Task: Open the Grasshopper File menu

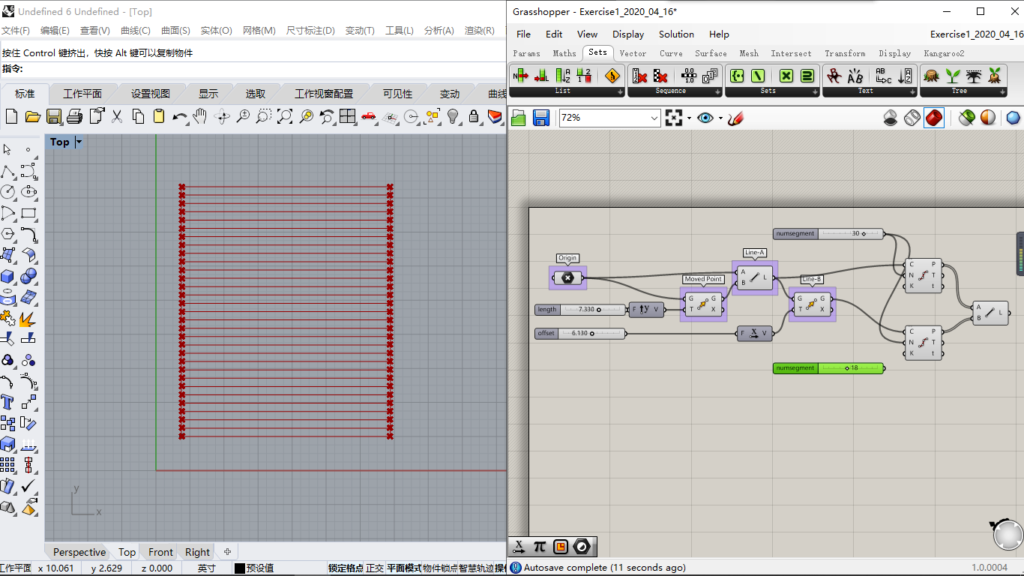Action: point(524,34)
